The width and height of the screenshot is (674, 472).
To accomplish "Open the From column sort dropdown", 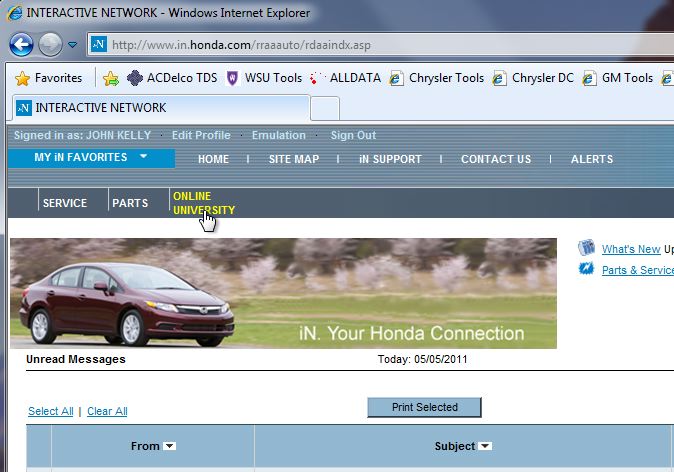I will point(169,446).
